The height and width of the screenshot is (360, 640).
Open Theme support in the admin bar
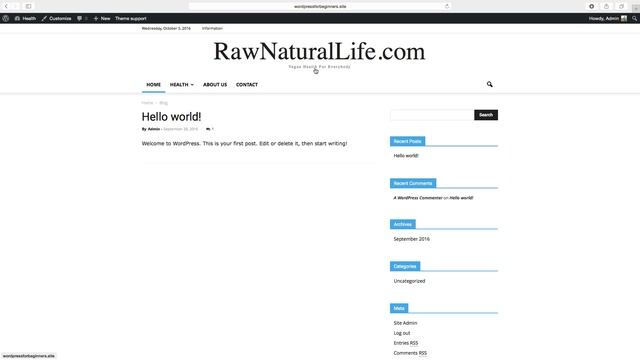coord(131,18)
